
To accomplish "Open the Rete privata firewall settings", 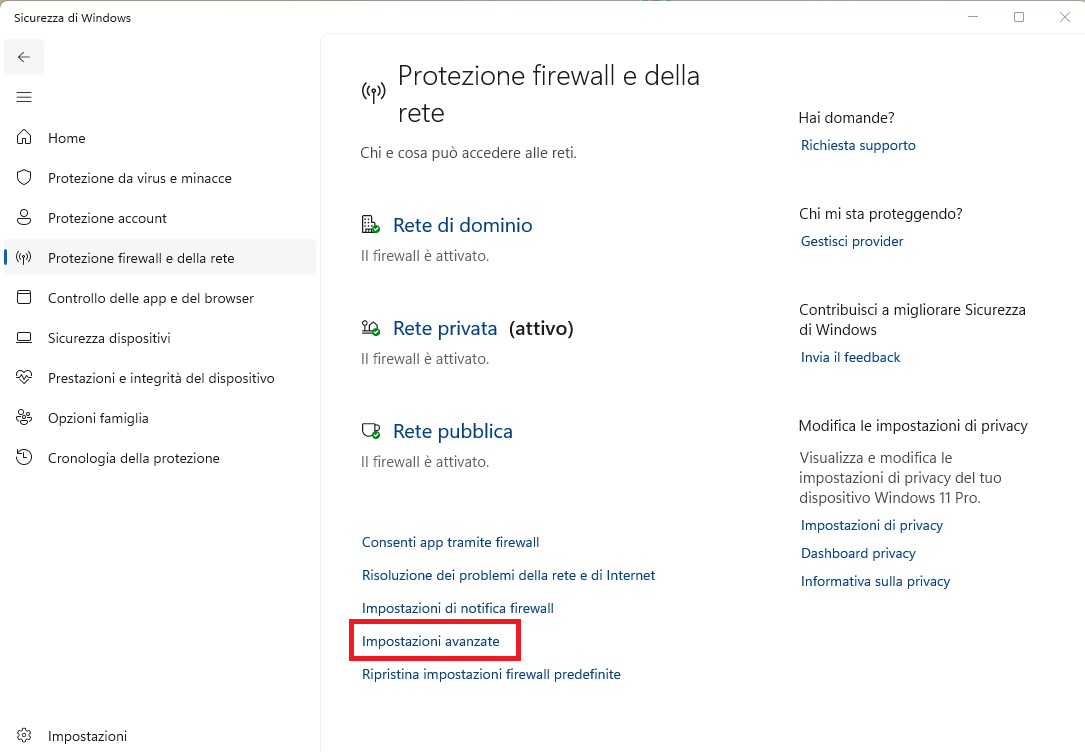I will click(x=445, y=328).
